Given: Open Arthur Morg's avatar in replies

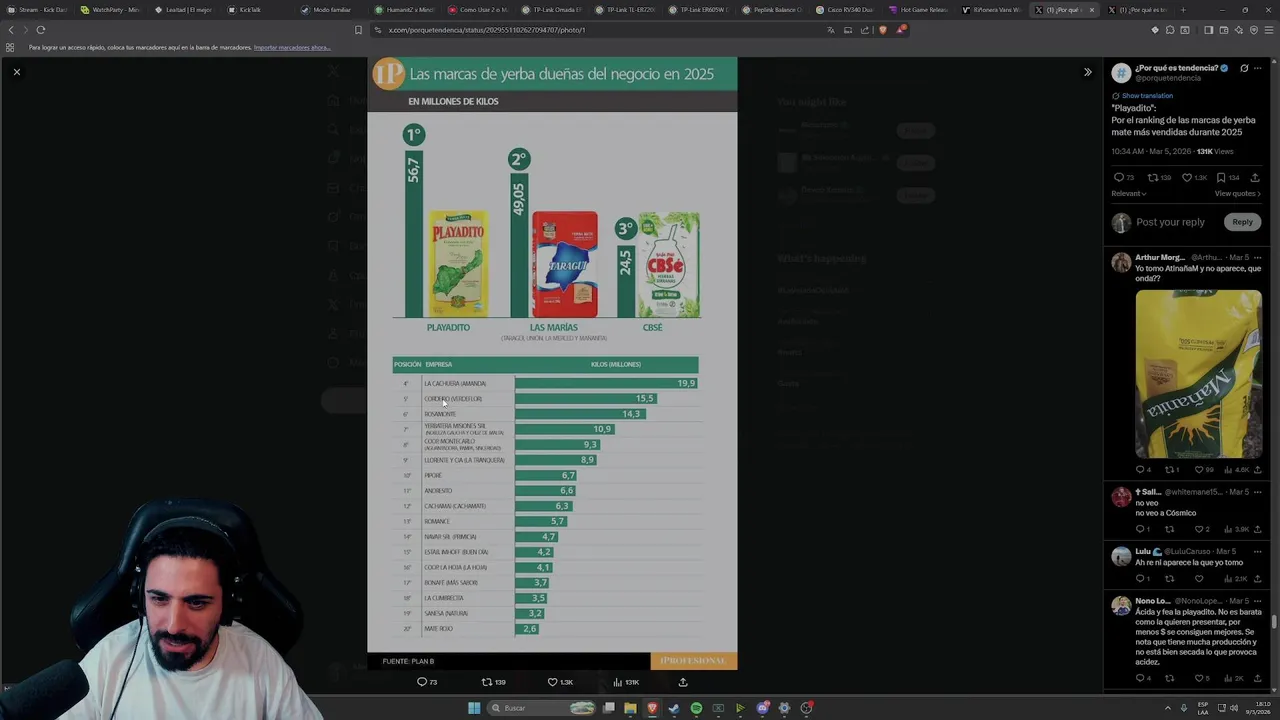Looking at the screenshot, I should pos(1121,262).
